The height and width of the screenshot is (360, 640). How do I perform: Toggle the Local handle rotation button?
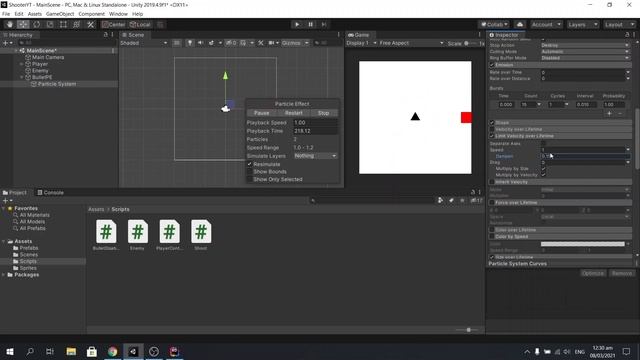[x=140, y=24]
